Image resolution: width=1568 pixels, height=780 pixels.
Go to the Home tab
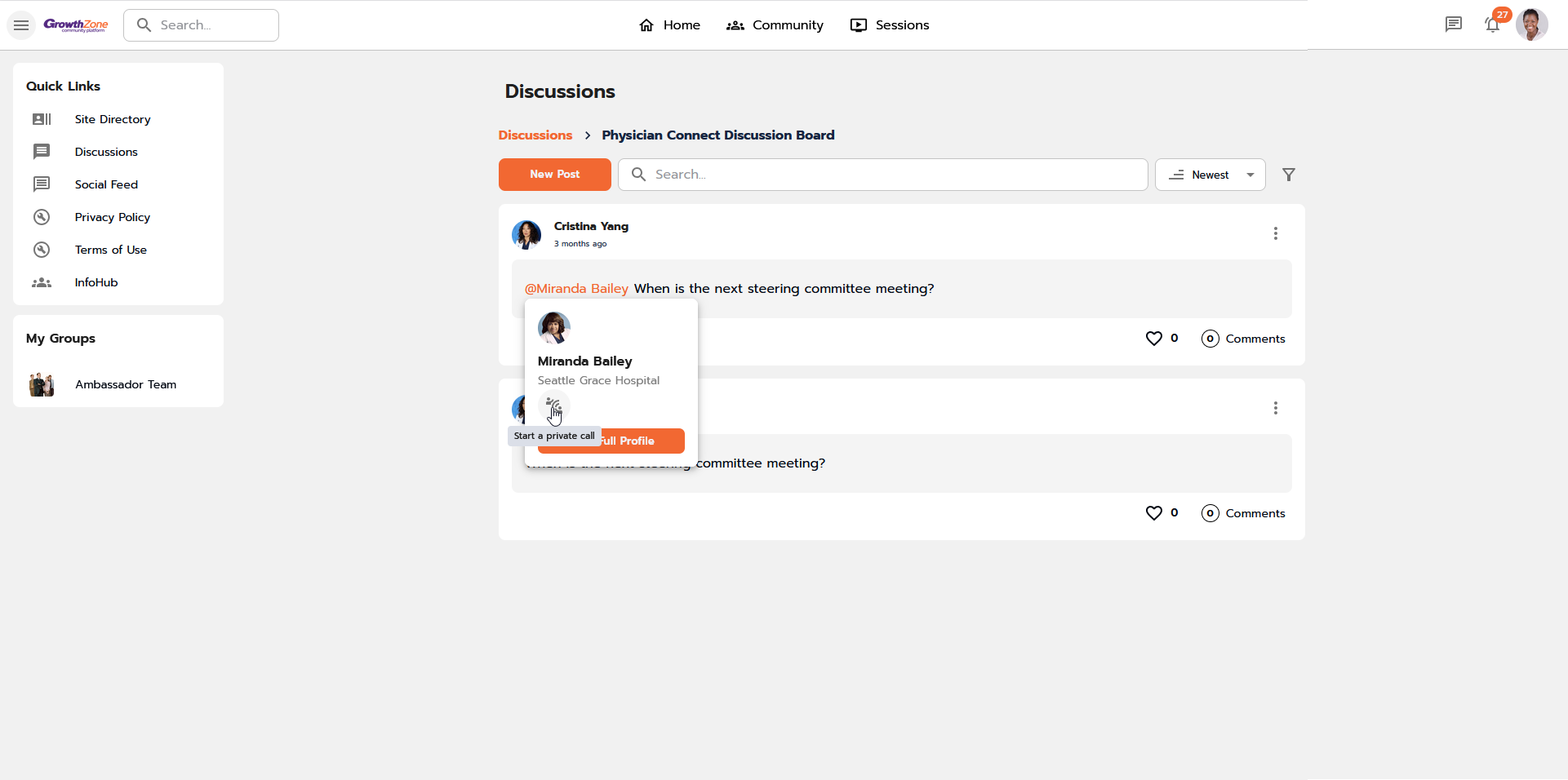(669, 25)
